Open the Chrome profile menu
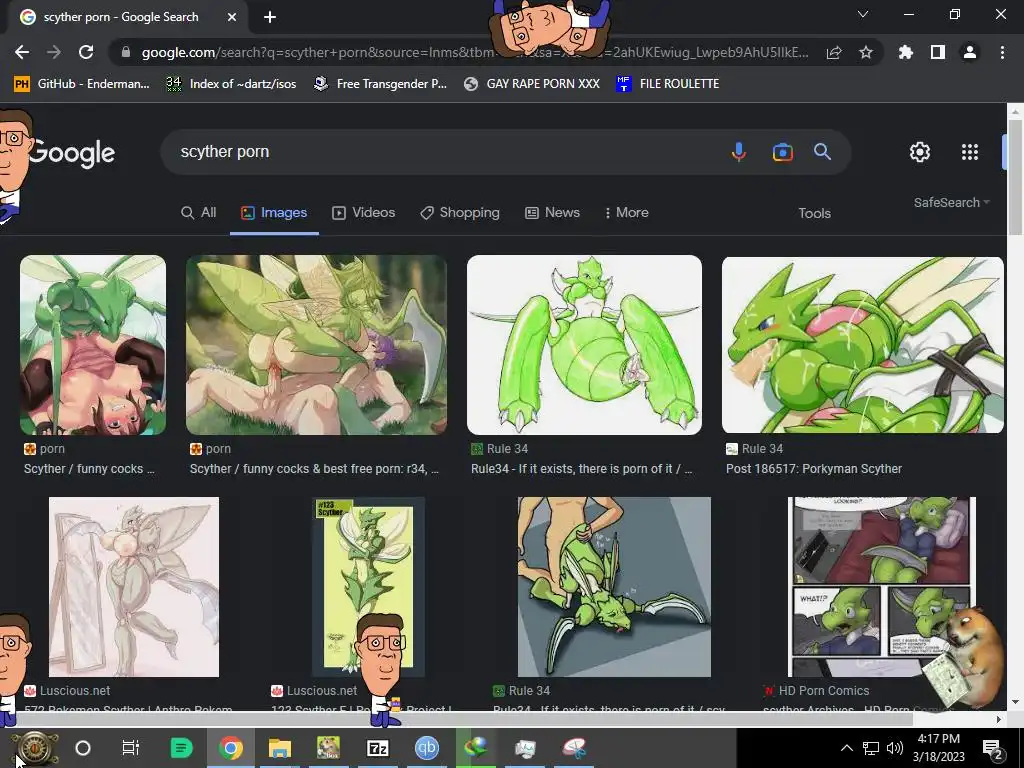The height and width of the screenshot is (768, 1024). click(970, 52)
